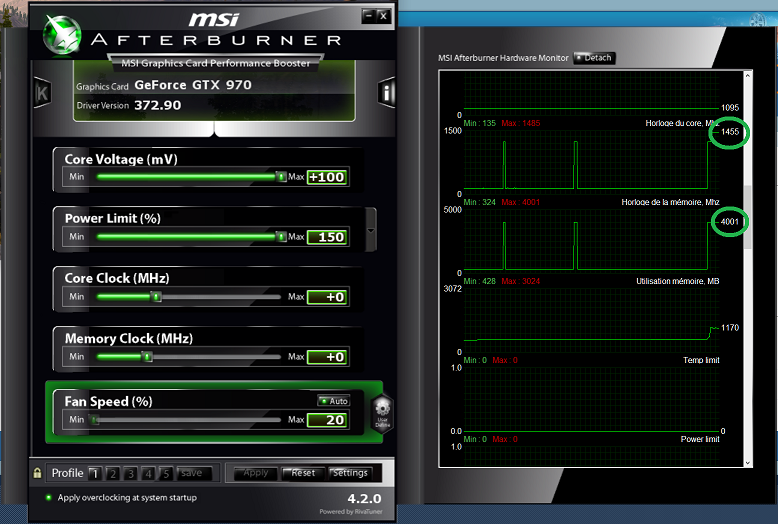The image size is (778, 524).
Task: Close the Afterburner window
Action: 384,16
